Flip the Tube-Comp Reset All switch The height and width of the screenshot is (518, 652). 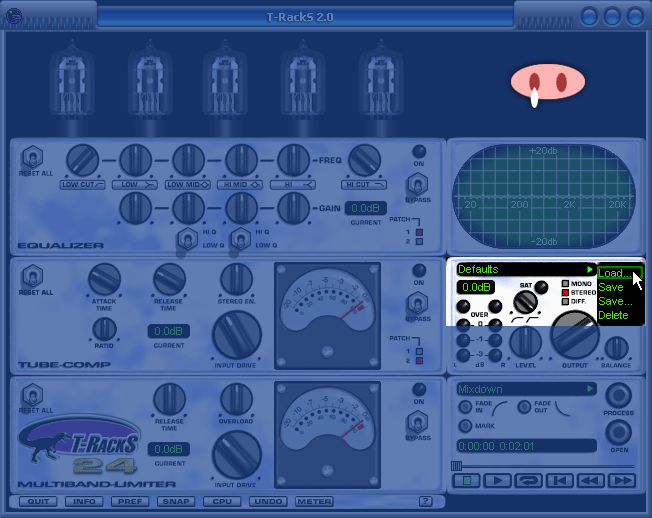32,276
